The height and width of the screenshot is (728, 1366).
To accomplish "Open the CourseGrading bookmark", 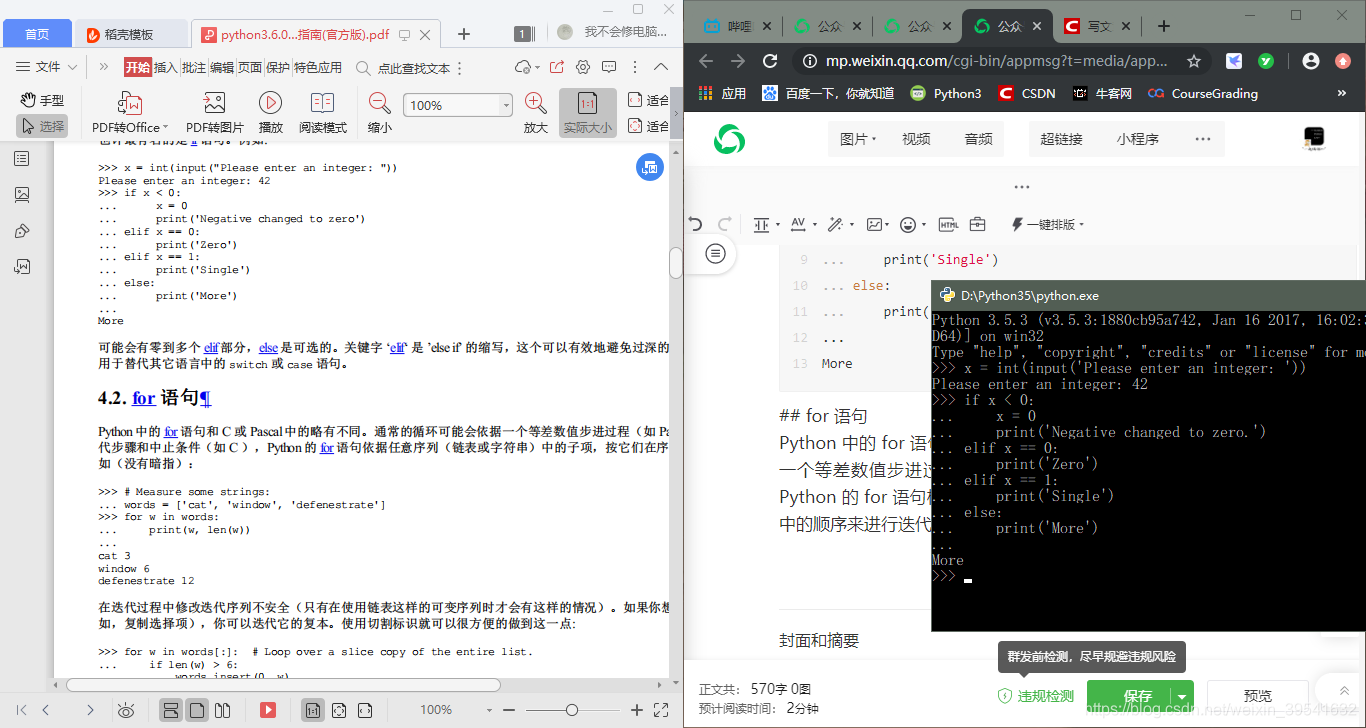I will coord(1203,93).
